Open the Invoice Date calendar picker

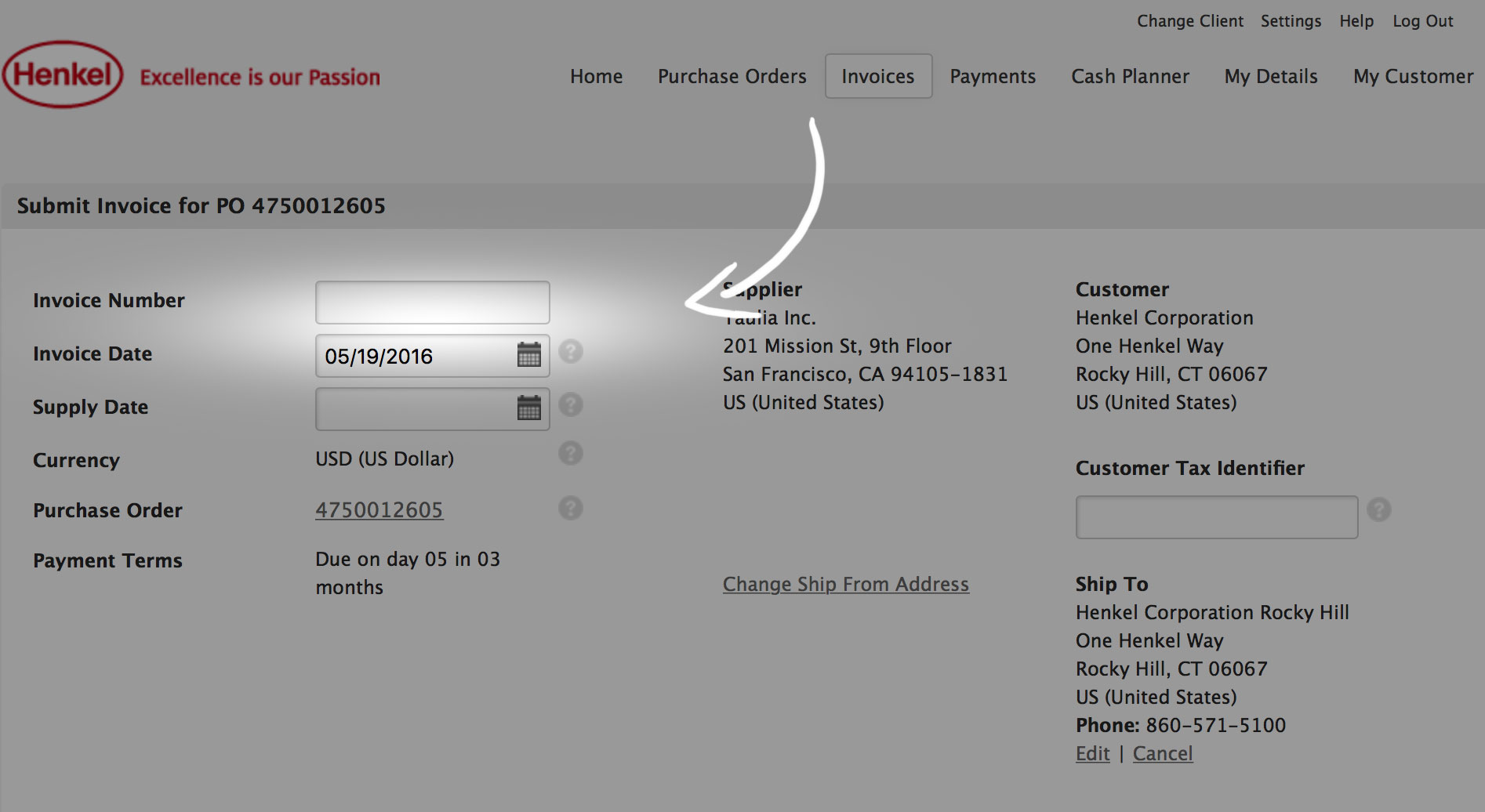pos(529,355)
